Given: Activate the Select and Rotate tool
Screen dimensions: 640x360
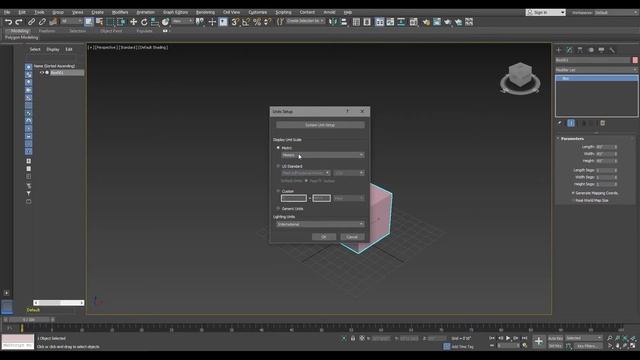Looking at the screenshot, I should point(144,22).
